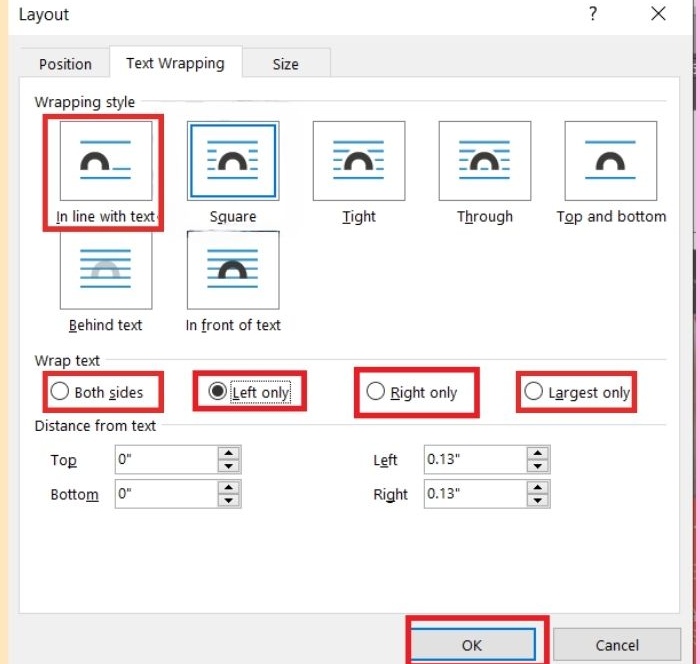Enable the Right only wrap option
Screen dimensions: 700x664
tap(375, 392)
